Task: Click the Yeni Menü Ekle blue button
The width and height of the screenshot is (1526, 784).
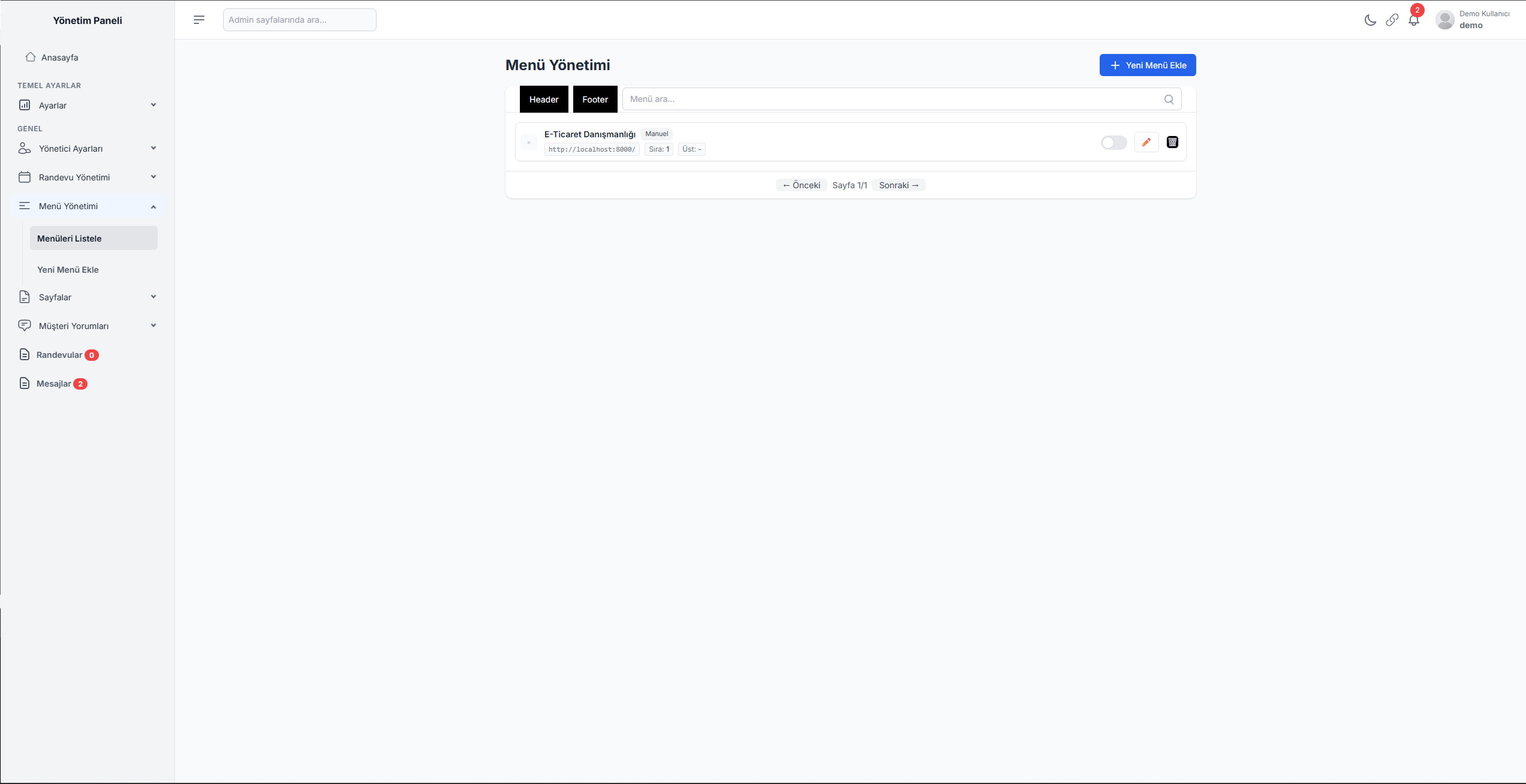Action: 1147,65
